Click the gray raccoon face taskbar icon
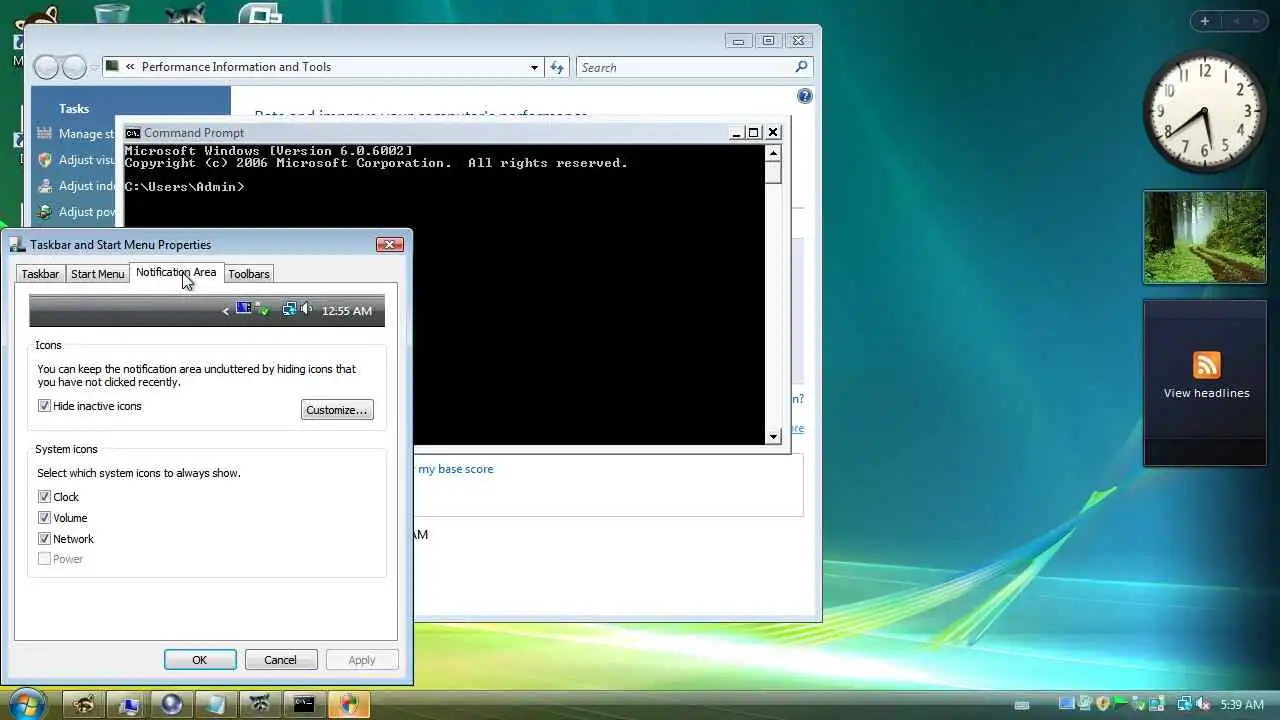1280x720 pixels. pyautogui.click(x=259, y=705)
